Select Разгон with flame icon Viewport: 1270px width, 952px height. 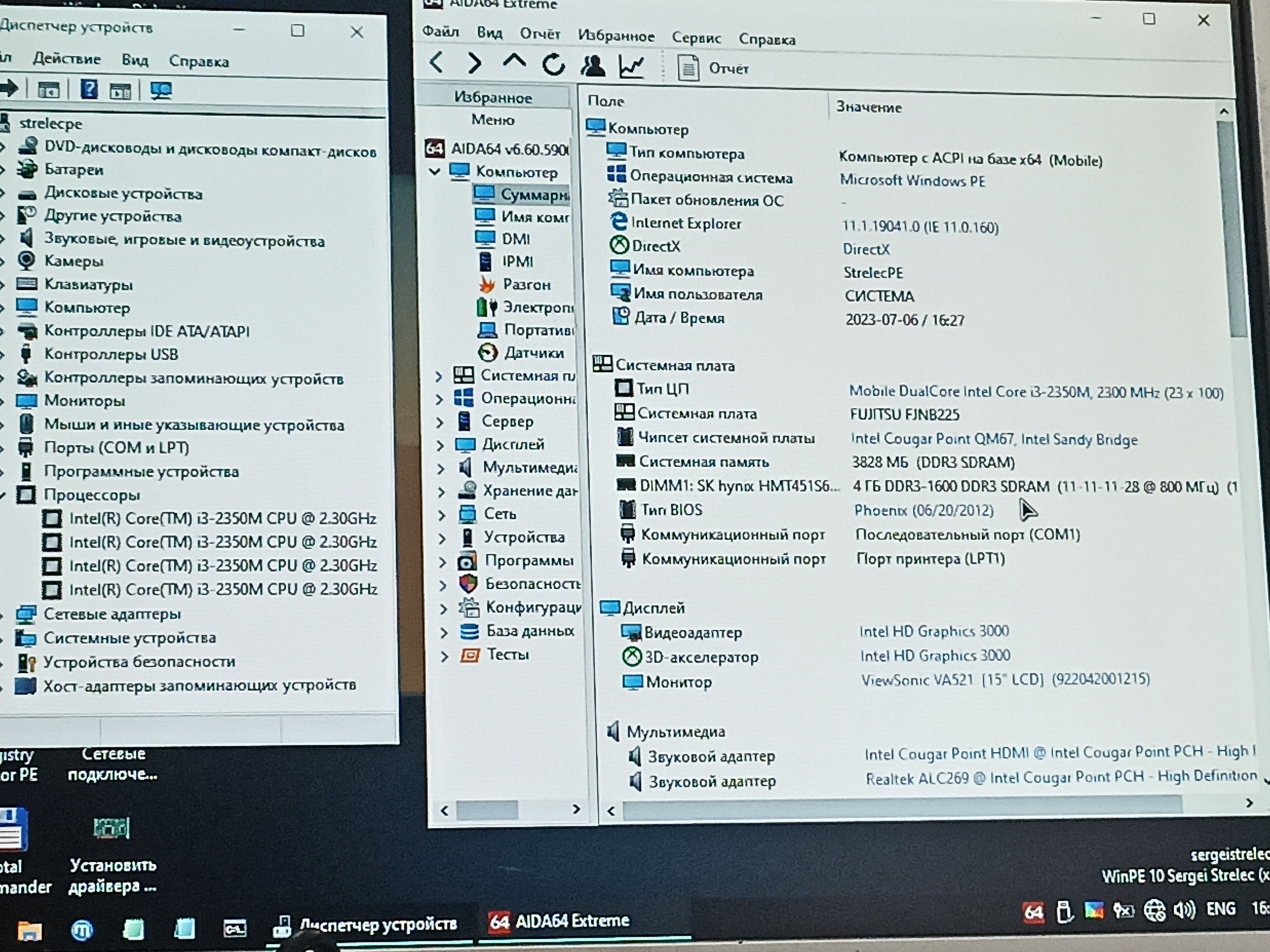pos(526,284)
